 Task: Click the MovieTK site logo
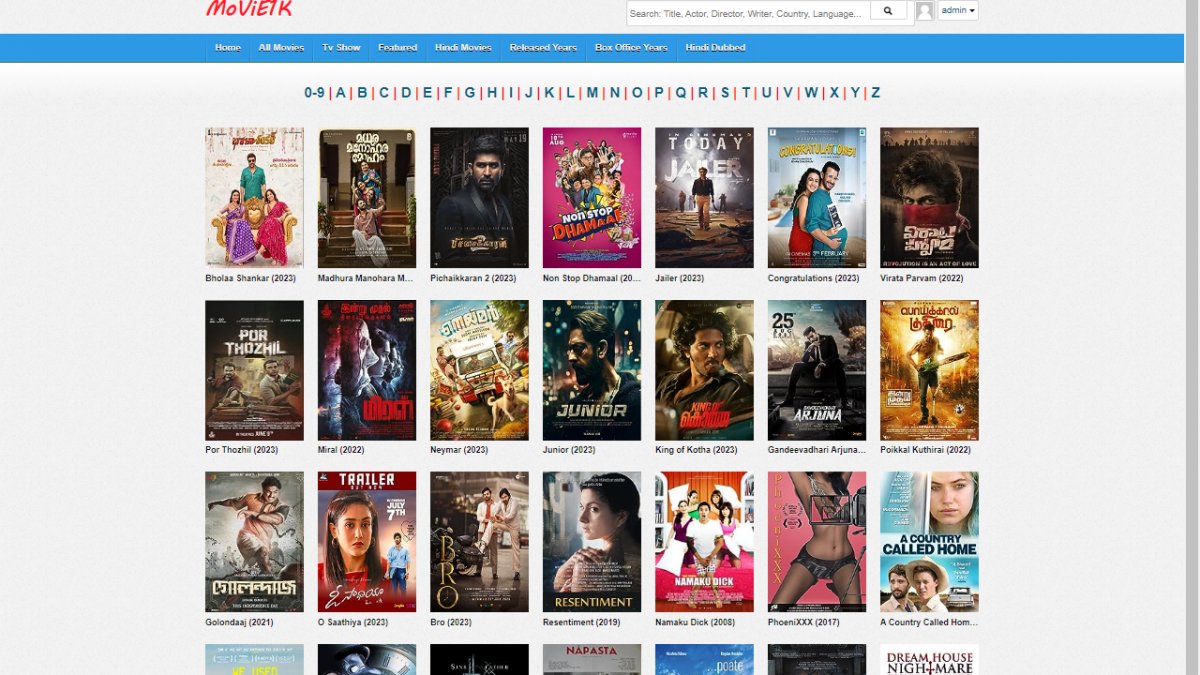249,9
